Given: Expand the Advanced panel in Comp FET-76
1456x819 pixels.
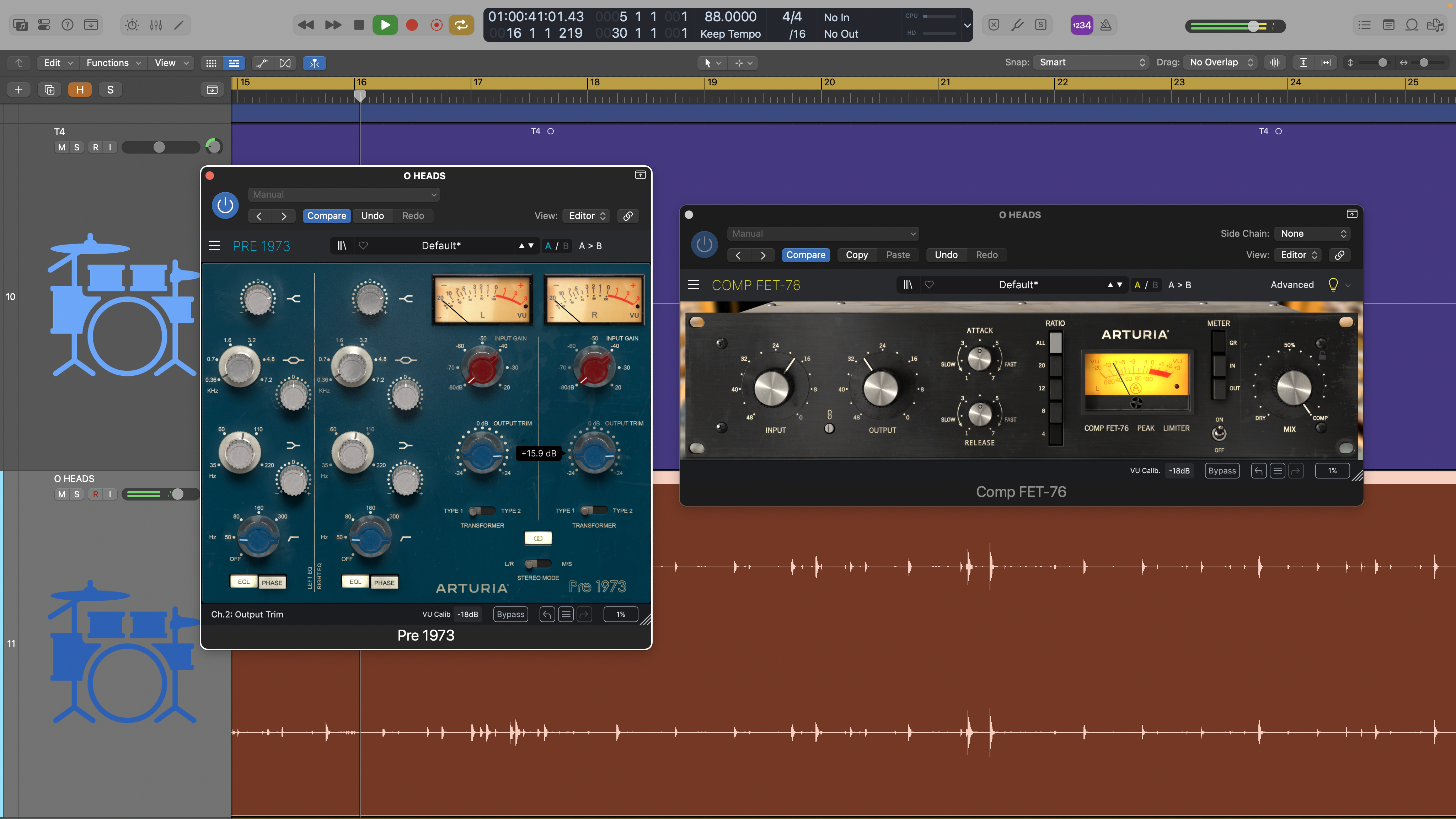Looking at the screenshot, I should pyautogui.click(x=1292, y=284).
